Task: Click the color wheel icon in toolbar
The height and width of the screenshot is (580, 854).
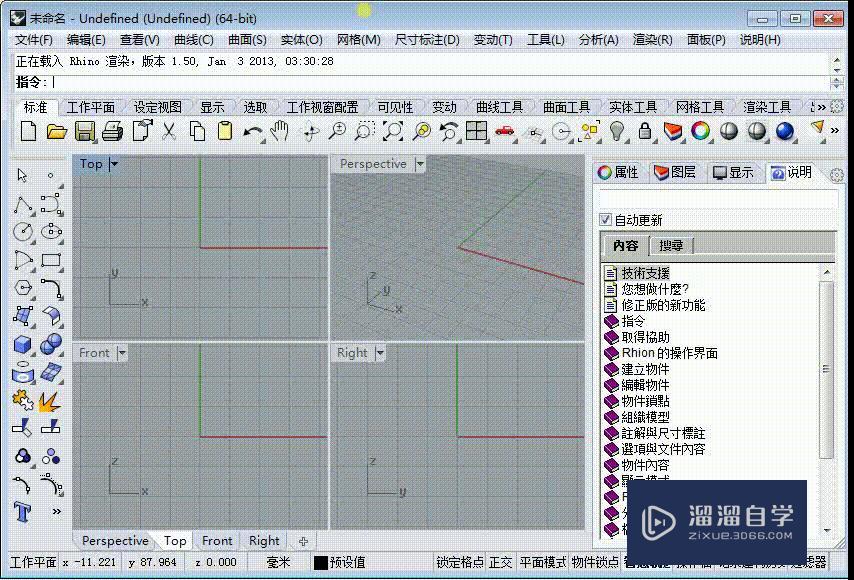Action: pyautogui.click(x=701, y=131)
